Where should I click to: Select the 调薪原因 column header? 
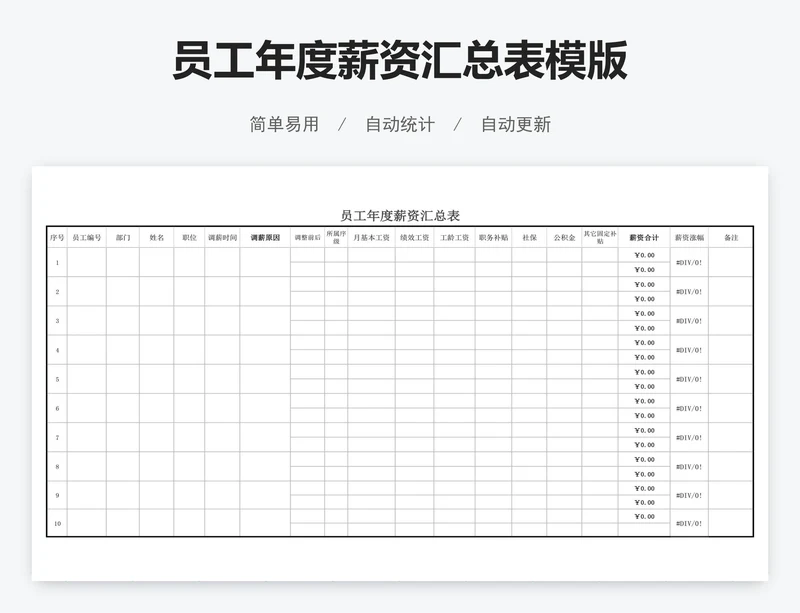point(265,238)
